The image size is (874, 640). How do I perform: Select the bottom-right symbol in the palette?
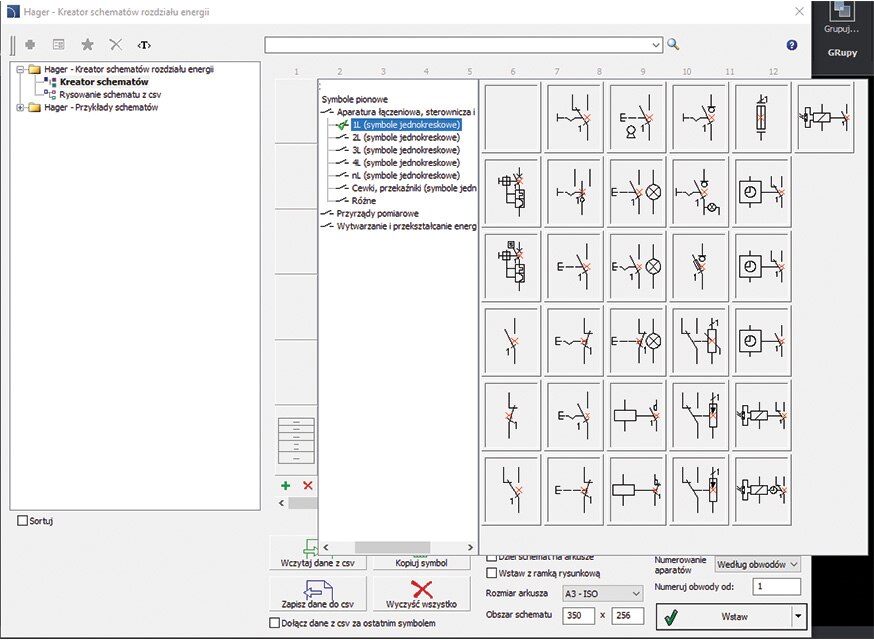click(x=763, y=490)
